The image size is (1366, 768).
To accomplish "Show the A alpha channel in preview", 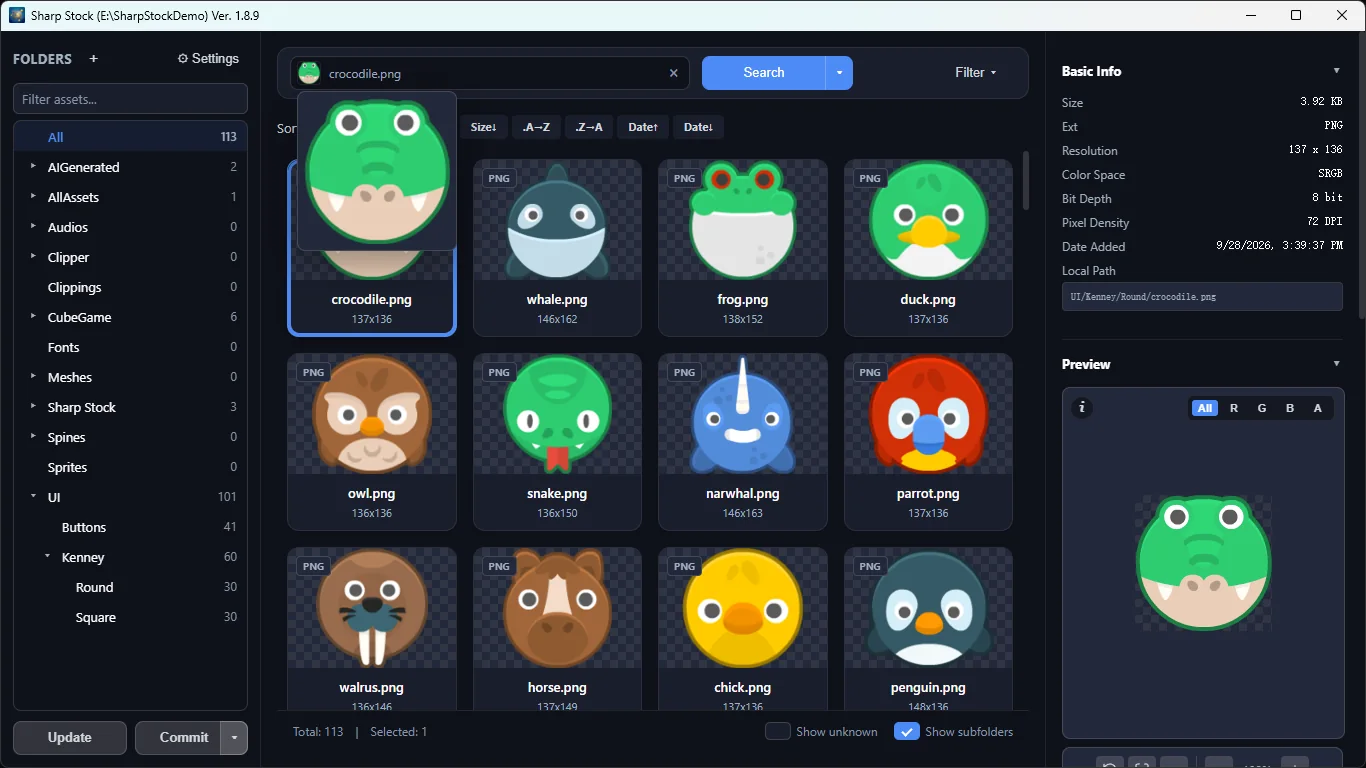I will [x=1318, y=408].
